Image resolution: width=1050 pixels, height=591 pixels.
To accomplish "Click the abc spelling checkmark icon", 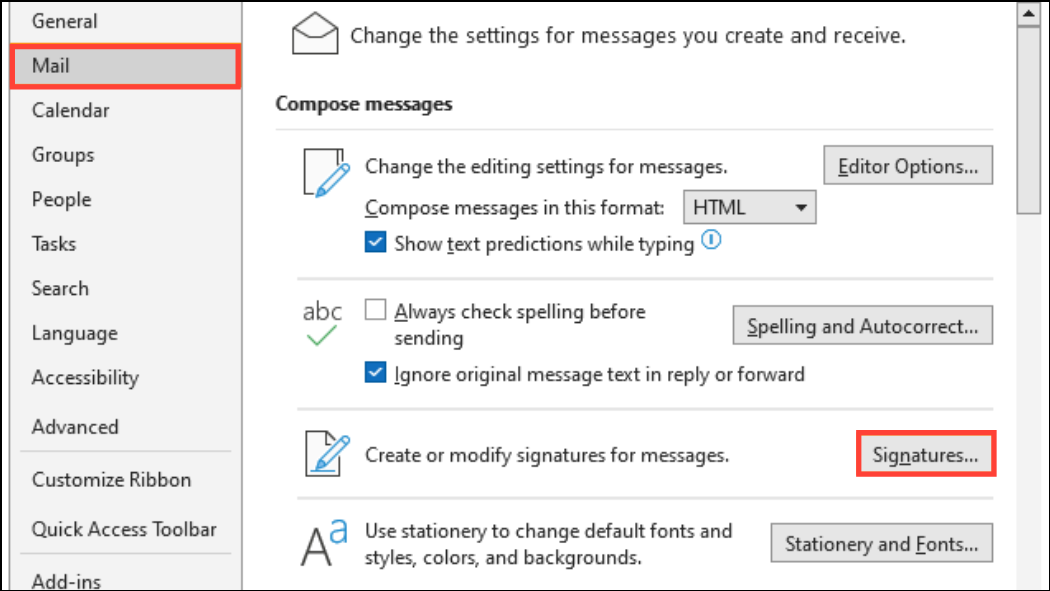I will (322, 324).
